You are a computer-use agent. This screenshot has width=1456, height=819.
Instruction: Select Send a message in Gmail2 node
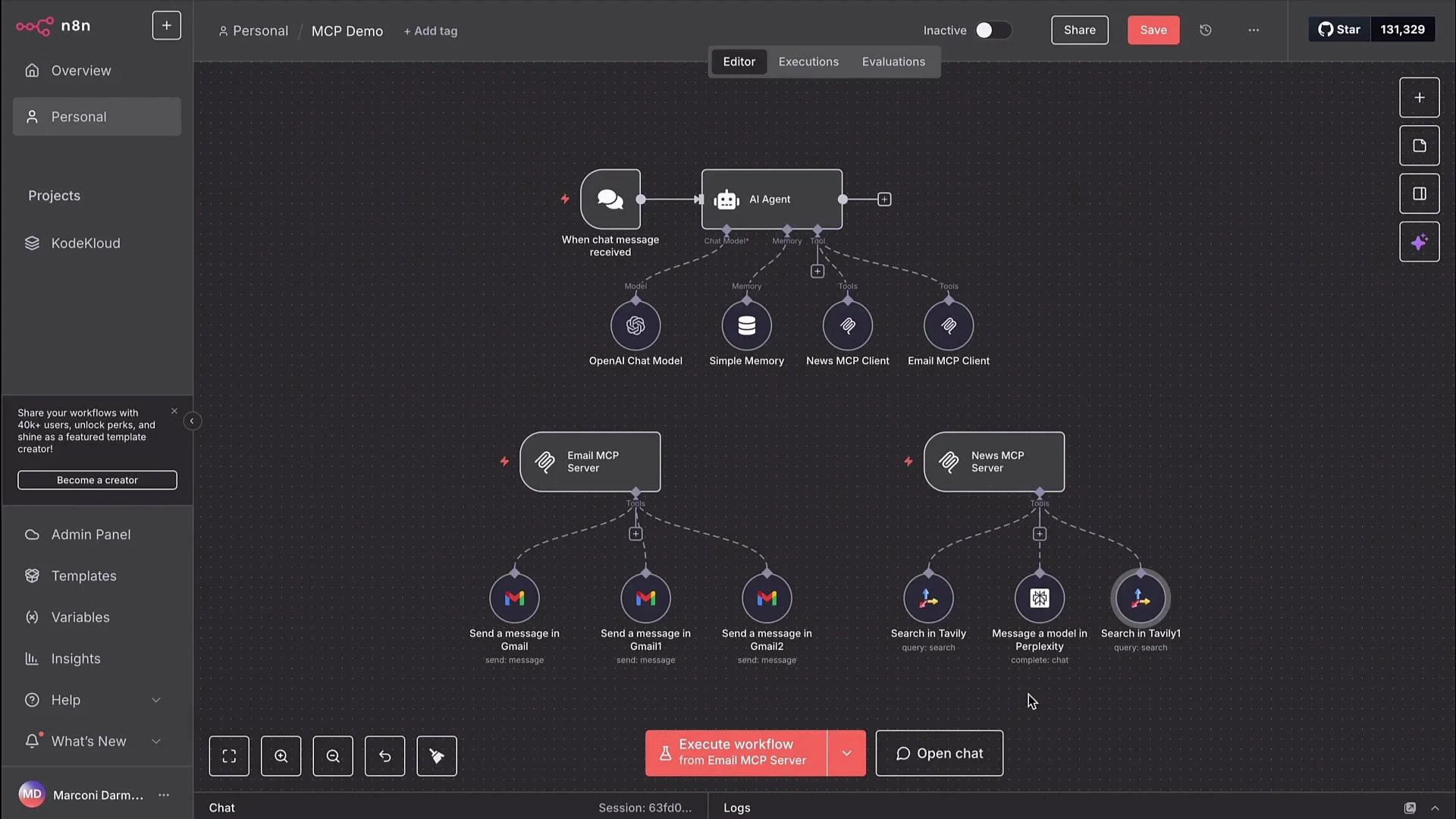click(x=767, y=598)
